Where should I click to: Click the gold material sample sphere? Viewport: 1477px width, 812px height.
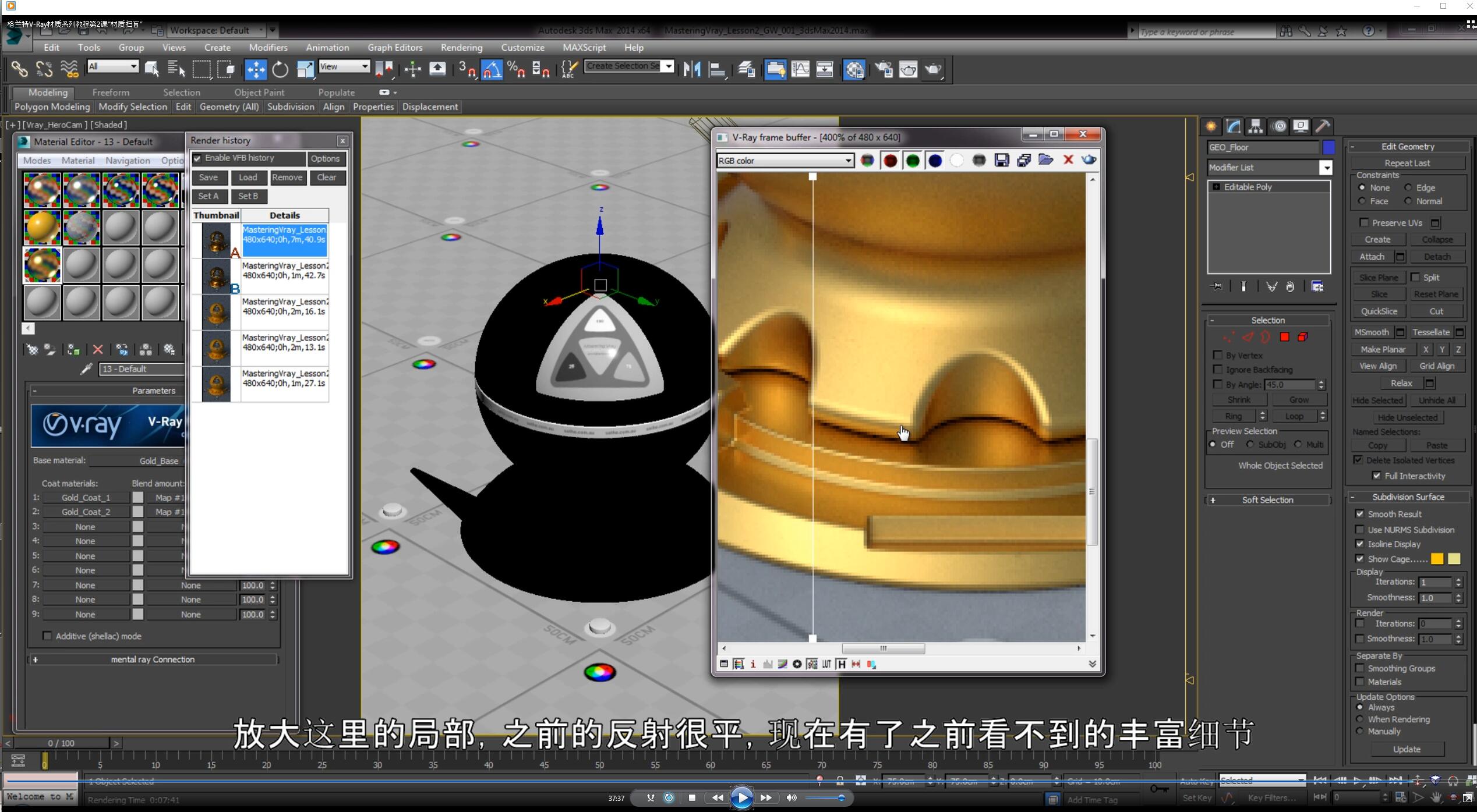[x=43, y=228]
